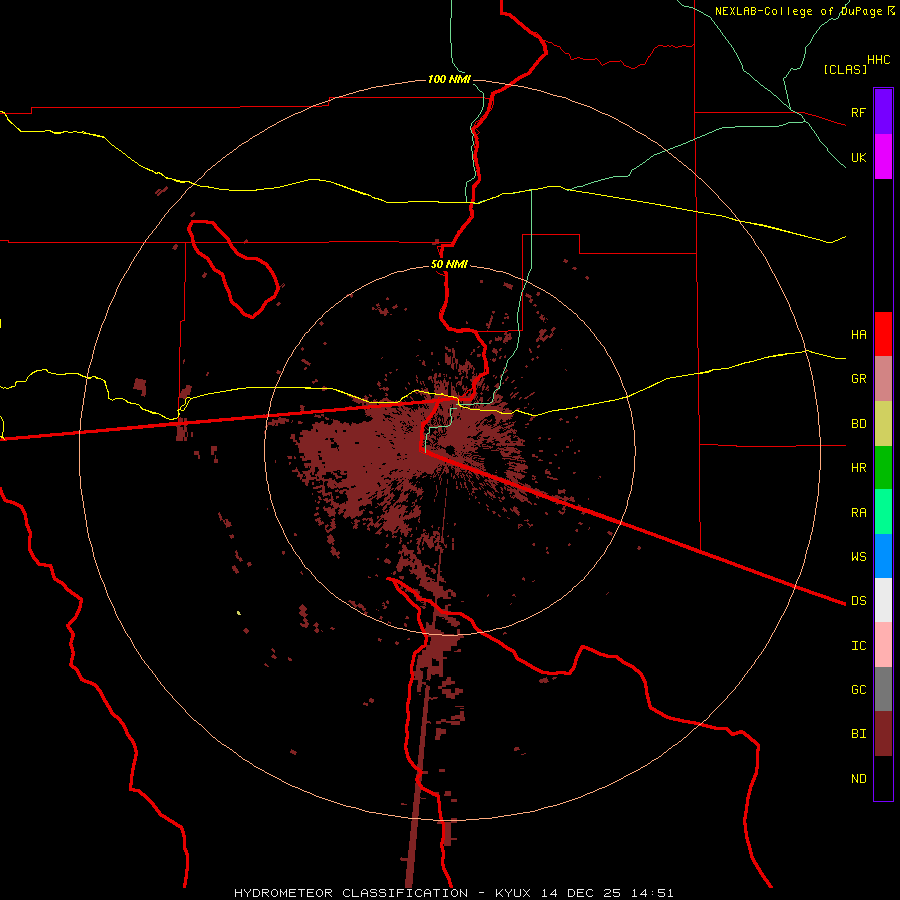Click the IC legend label
This screenshot has width=900, height=900.
point(858,645)
